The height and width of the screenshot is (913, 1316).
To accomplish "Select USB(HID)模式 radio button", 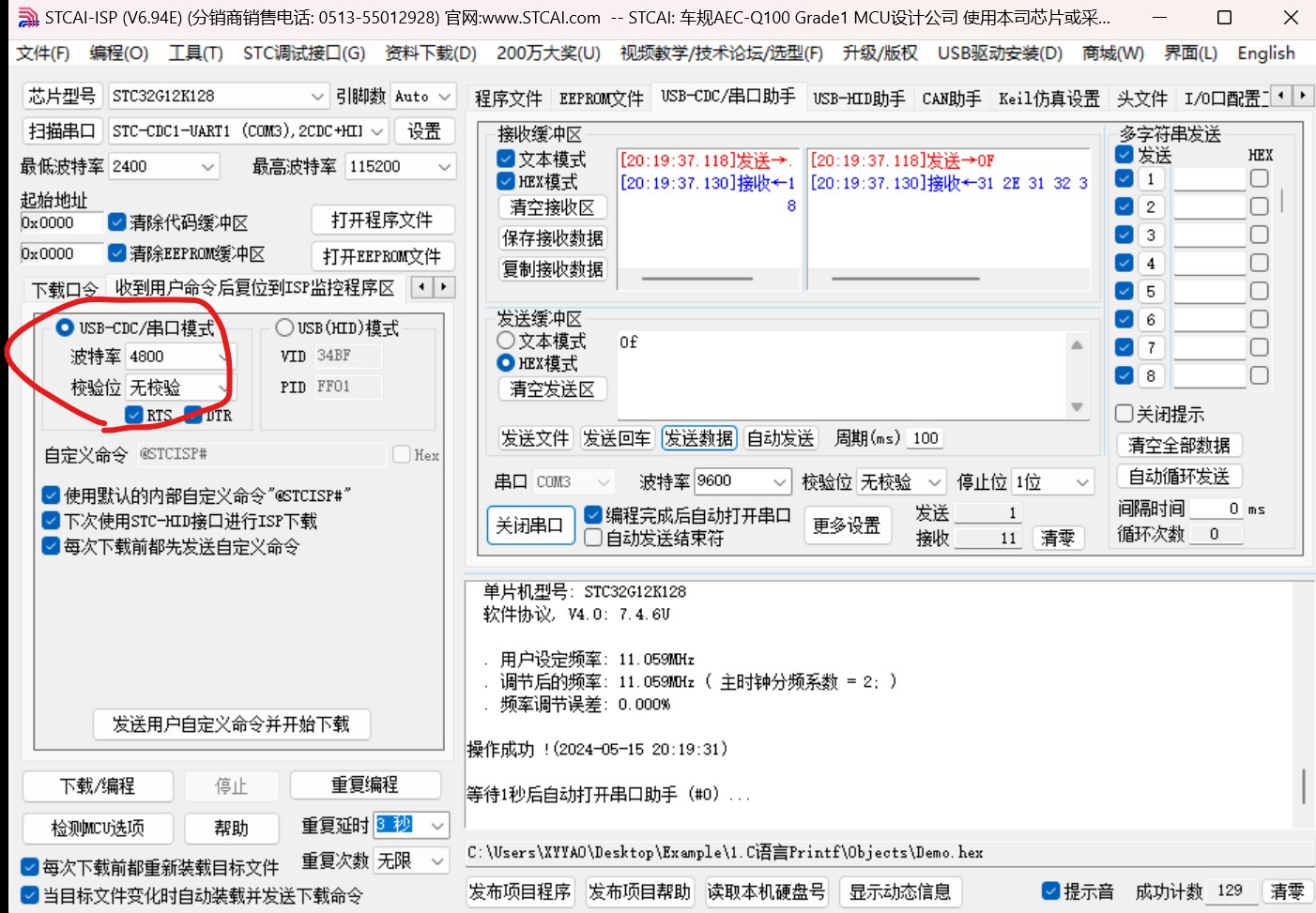I will point(284,327).
